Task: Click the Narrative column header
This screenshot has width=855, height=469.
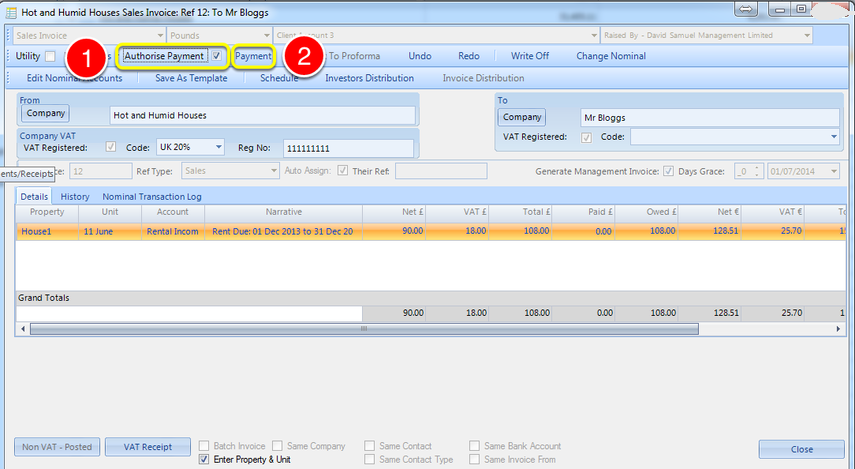Action: [x=284, y=212]
